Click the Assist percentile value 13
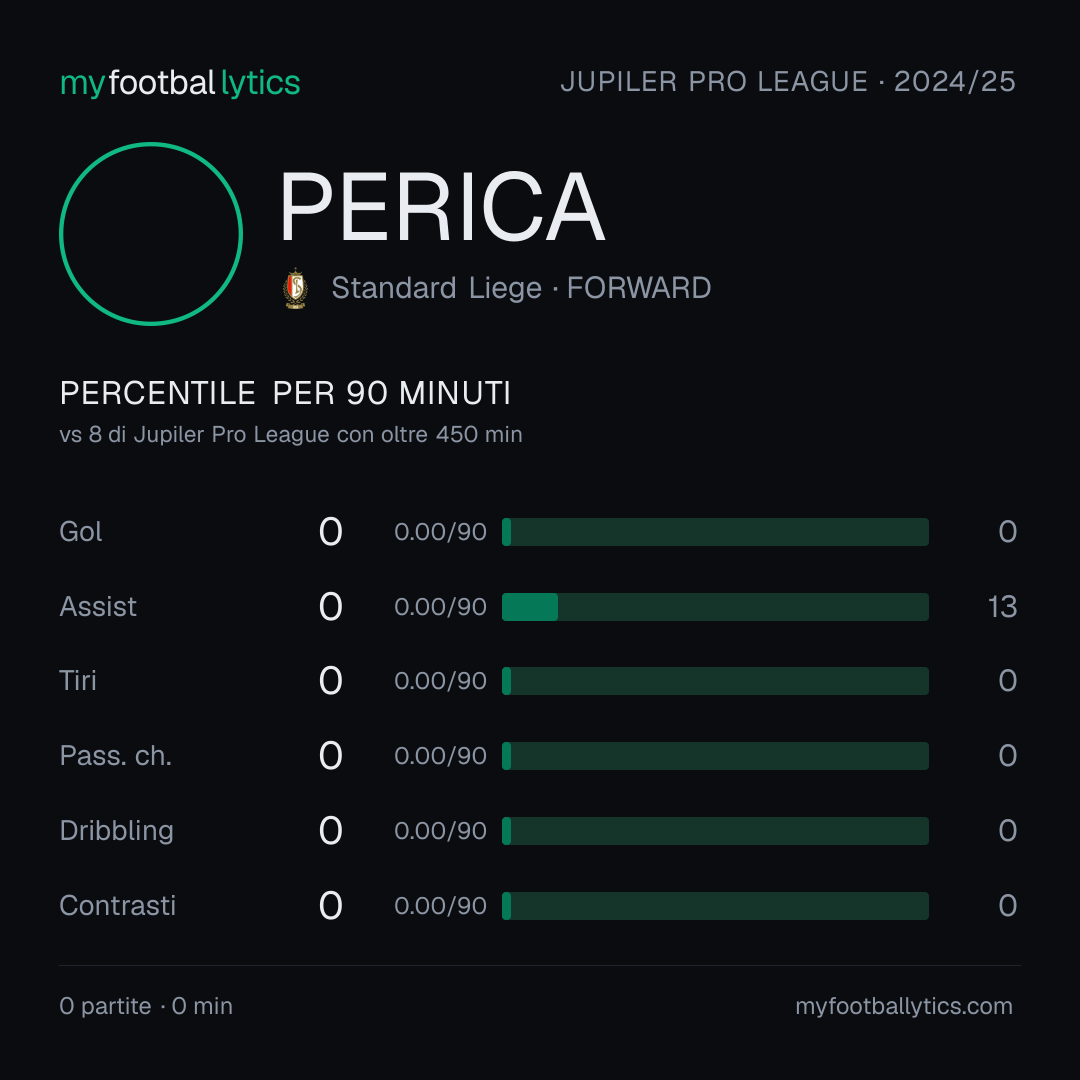The image size is (1080, 1080). 1002,607
